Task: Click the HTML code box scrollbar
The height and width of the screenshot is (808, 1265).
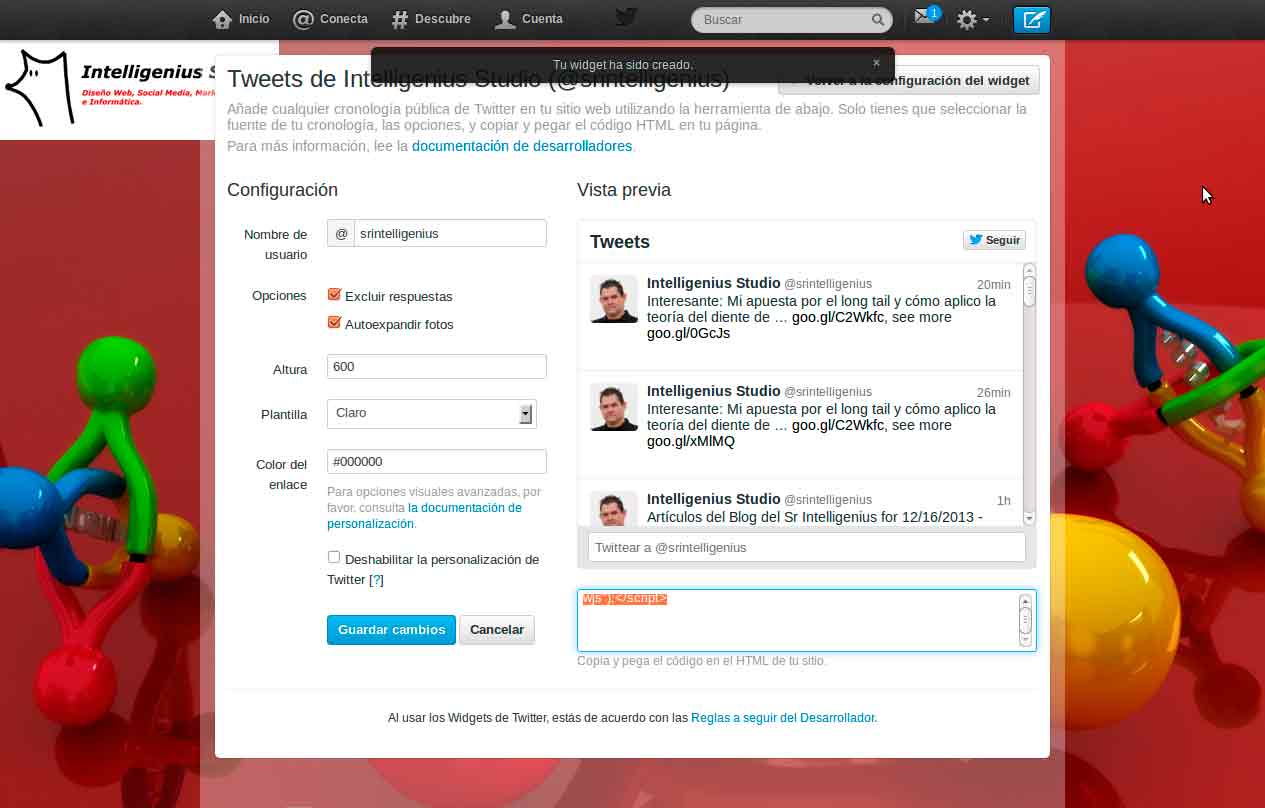Action: (1025, 620)
